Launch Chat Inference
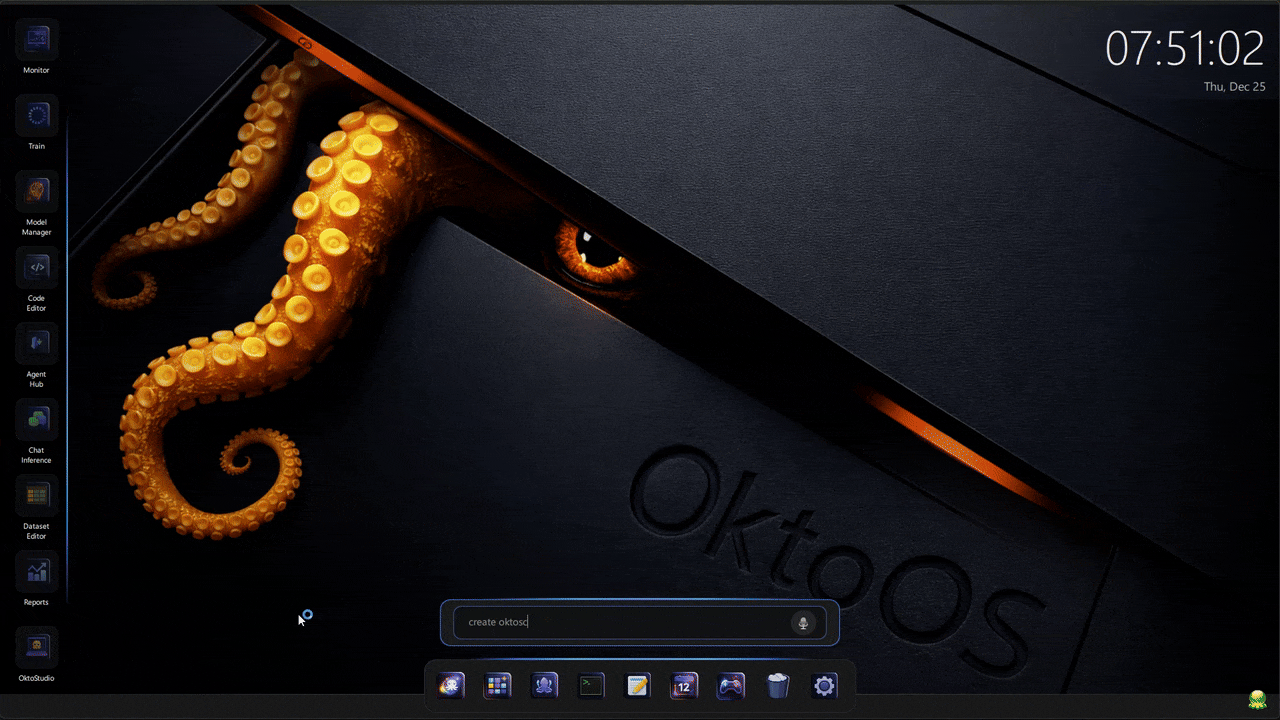The image size is (1280, 720). (36, 419)
